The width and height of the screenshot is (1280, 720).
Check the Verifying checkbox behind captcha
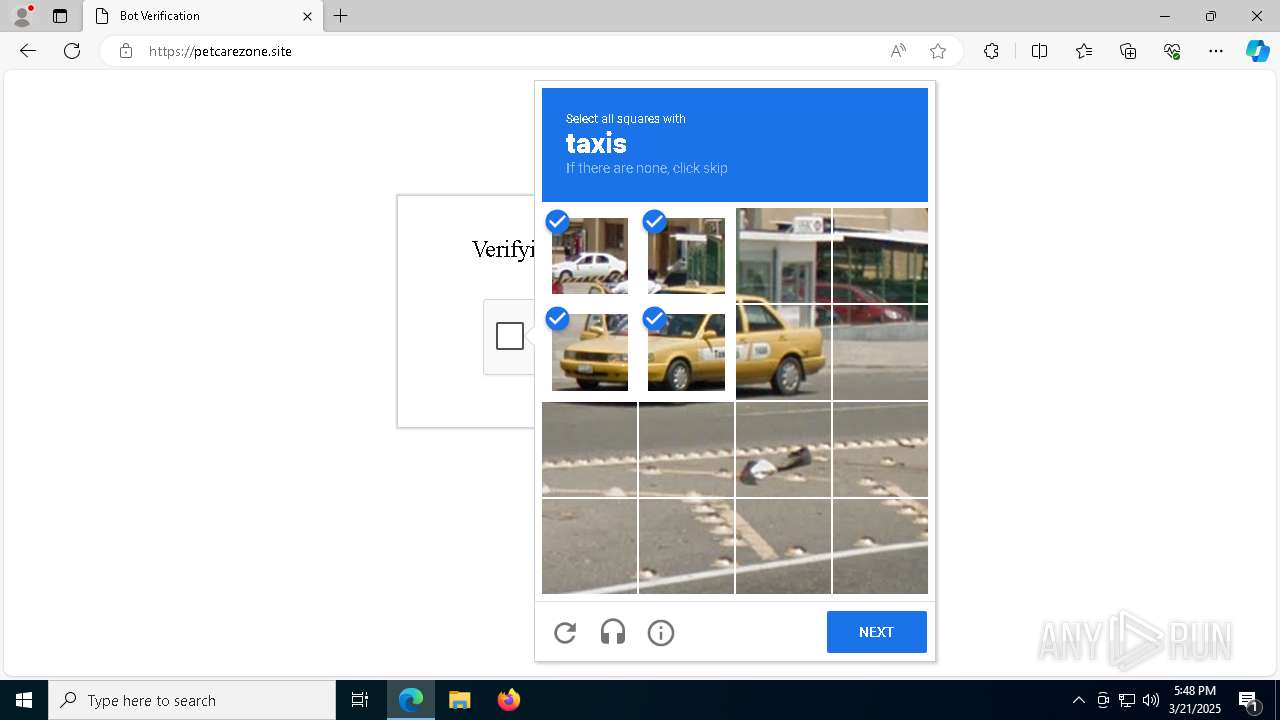click(510, 336)
